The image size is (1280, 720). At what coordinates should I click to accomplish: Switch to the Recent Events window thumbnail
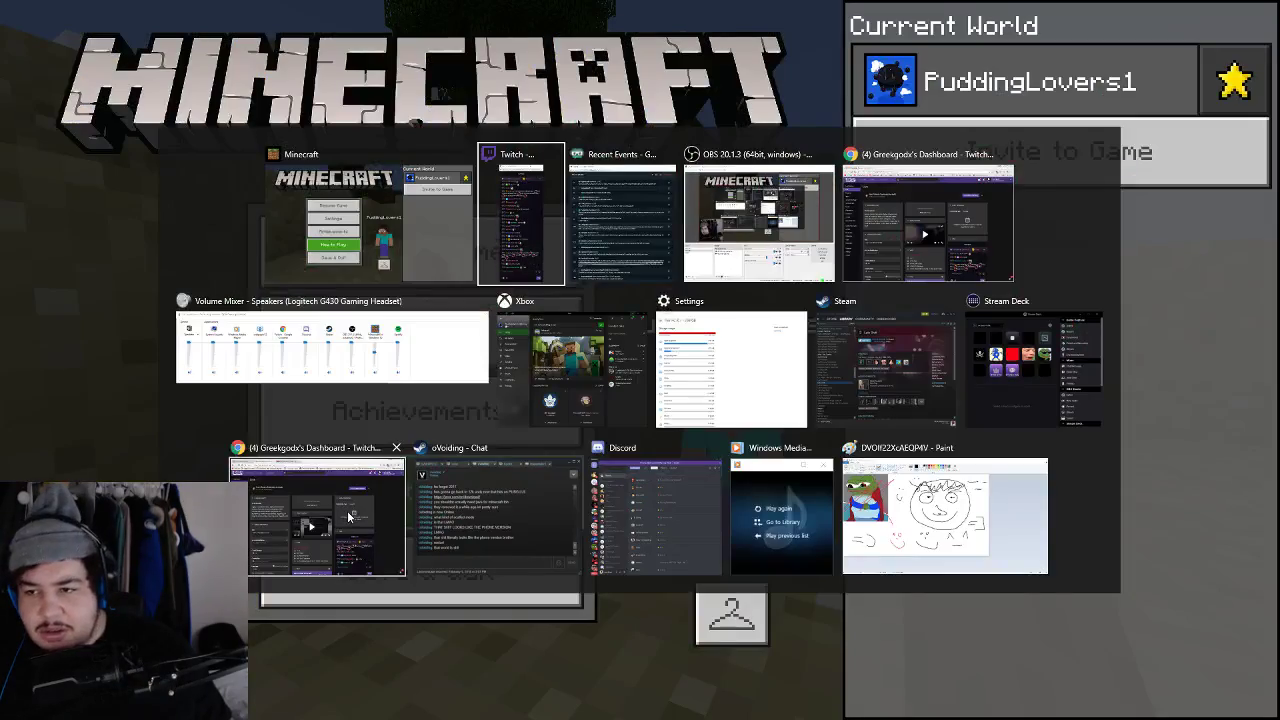(622, 223)
